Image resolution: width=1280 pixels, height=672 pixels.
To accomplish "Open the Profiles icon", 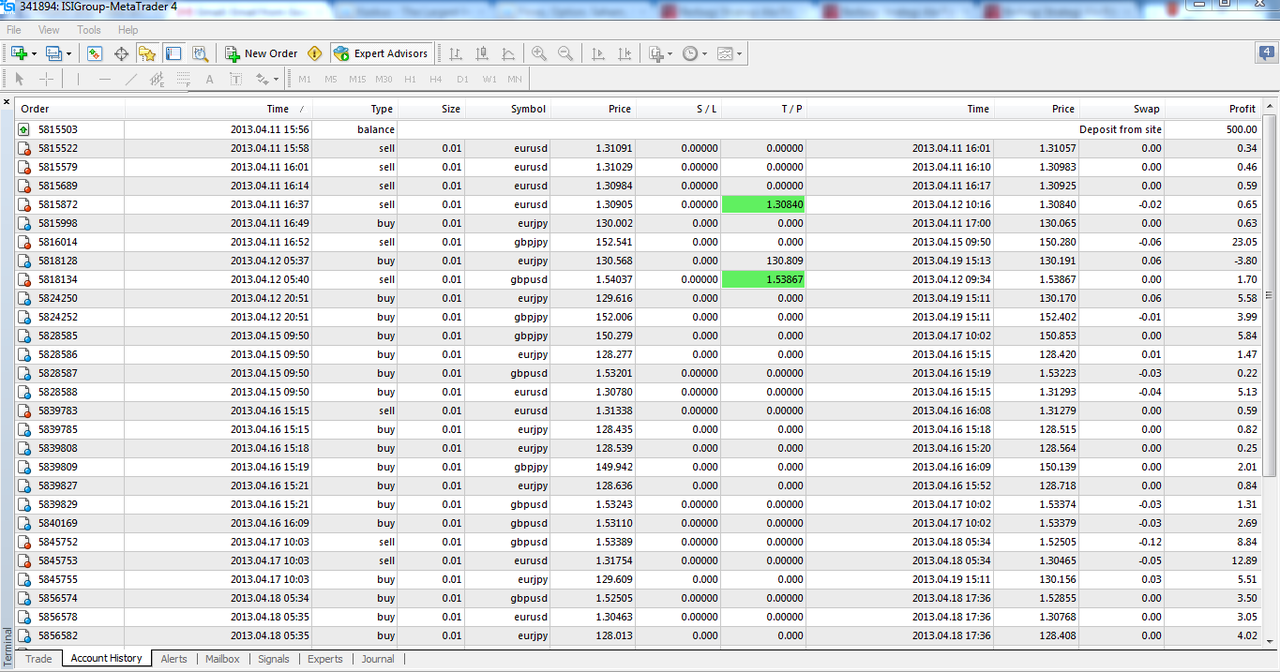I will click(54, 54).
